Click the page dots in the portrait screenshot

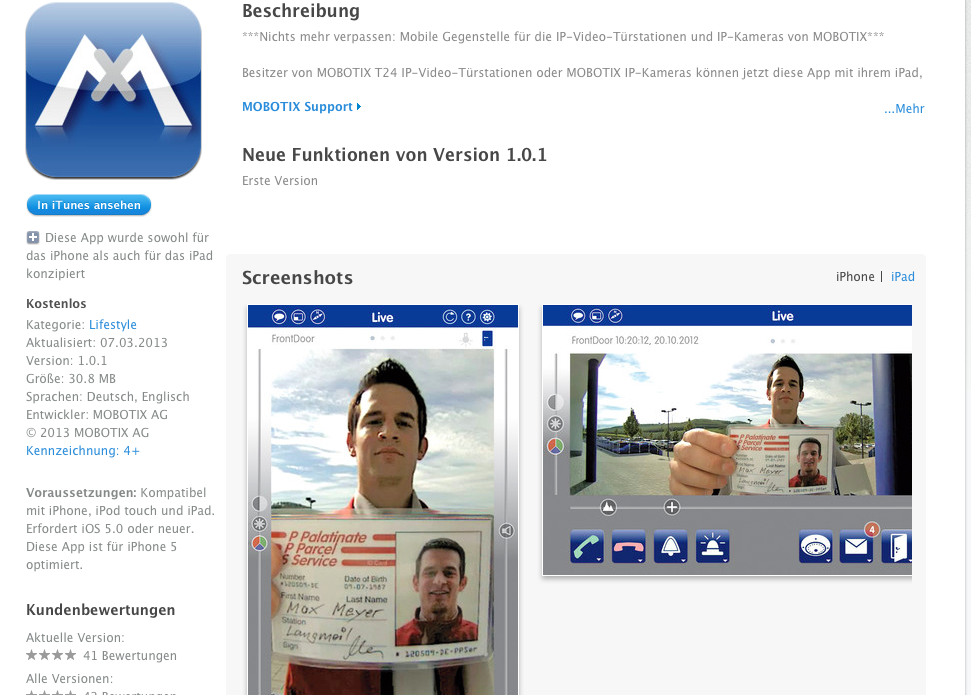[383, 338]
